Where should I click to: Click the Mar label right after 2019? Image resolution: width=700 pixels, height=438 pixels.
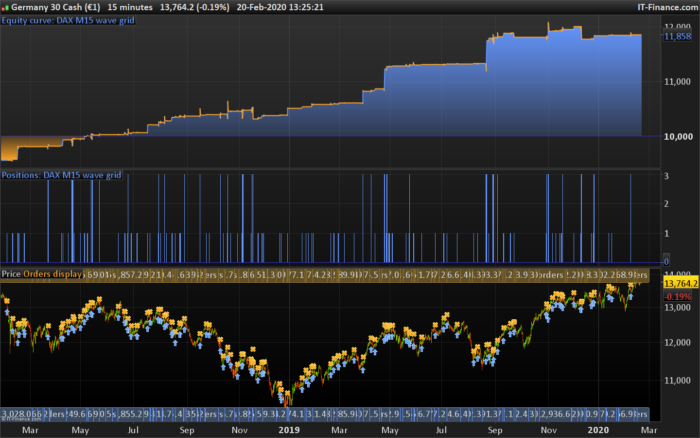coord(339,430)
